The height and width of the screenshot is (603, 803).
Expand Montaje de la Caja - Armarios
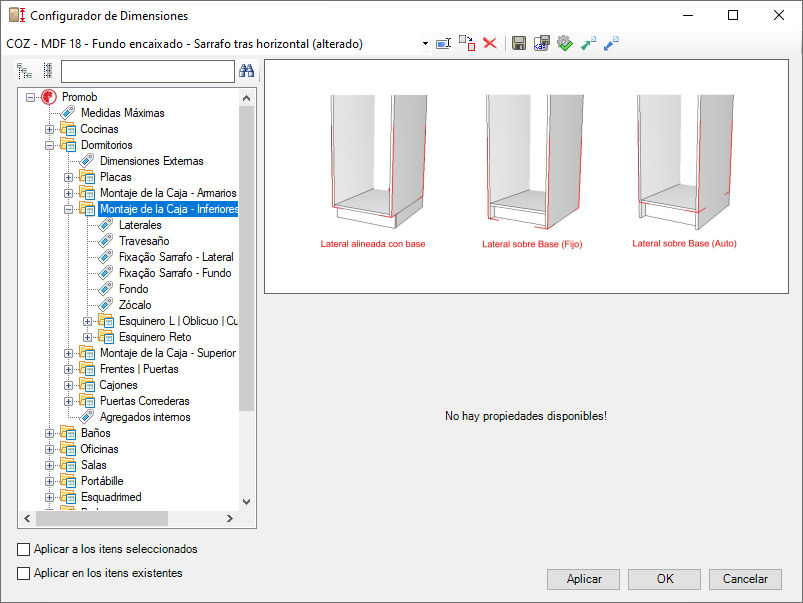point(69,193)
